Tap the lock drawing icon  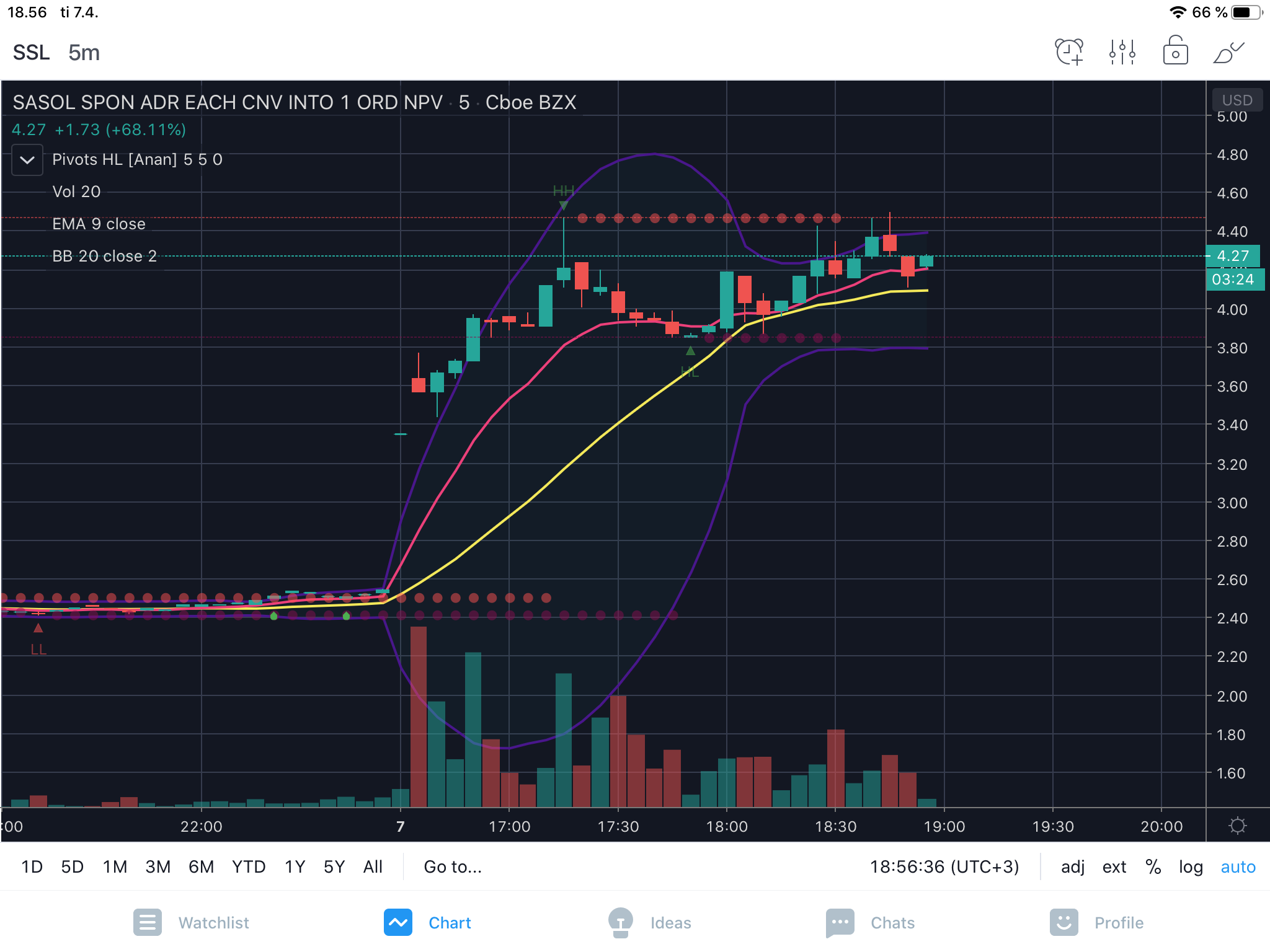pyautogui.click(x=1175, y=52)
